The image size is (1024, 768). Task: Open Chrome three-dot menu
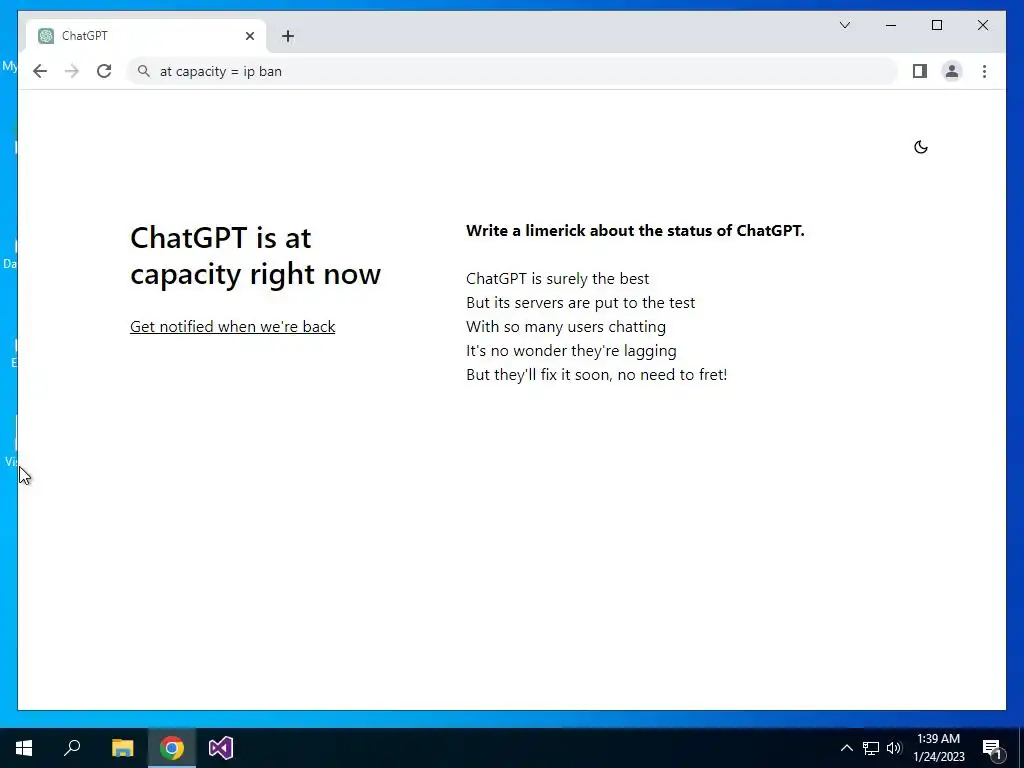(x=984, y=71)
